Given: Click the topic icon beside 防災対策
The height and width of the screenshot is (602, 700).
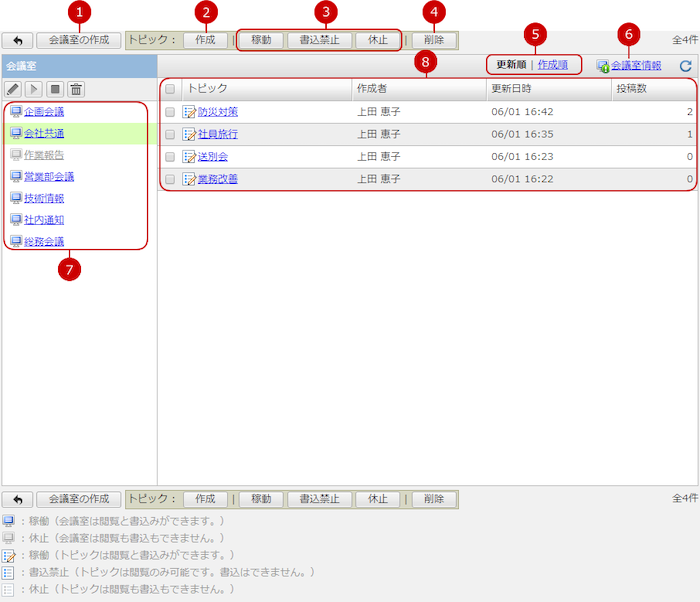Looking at the screenshot, I should [189, 112].
